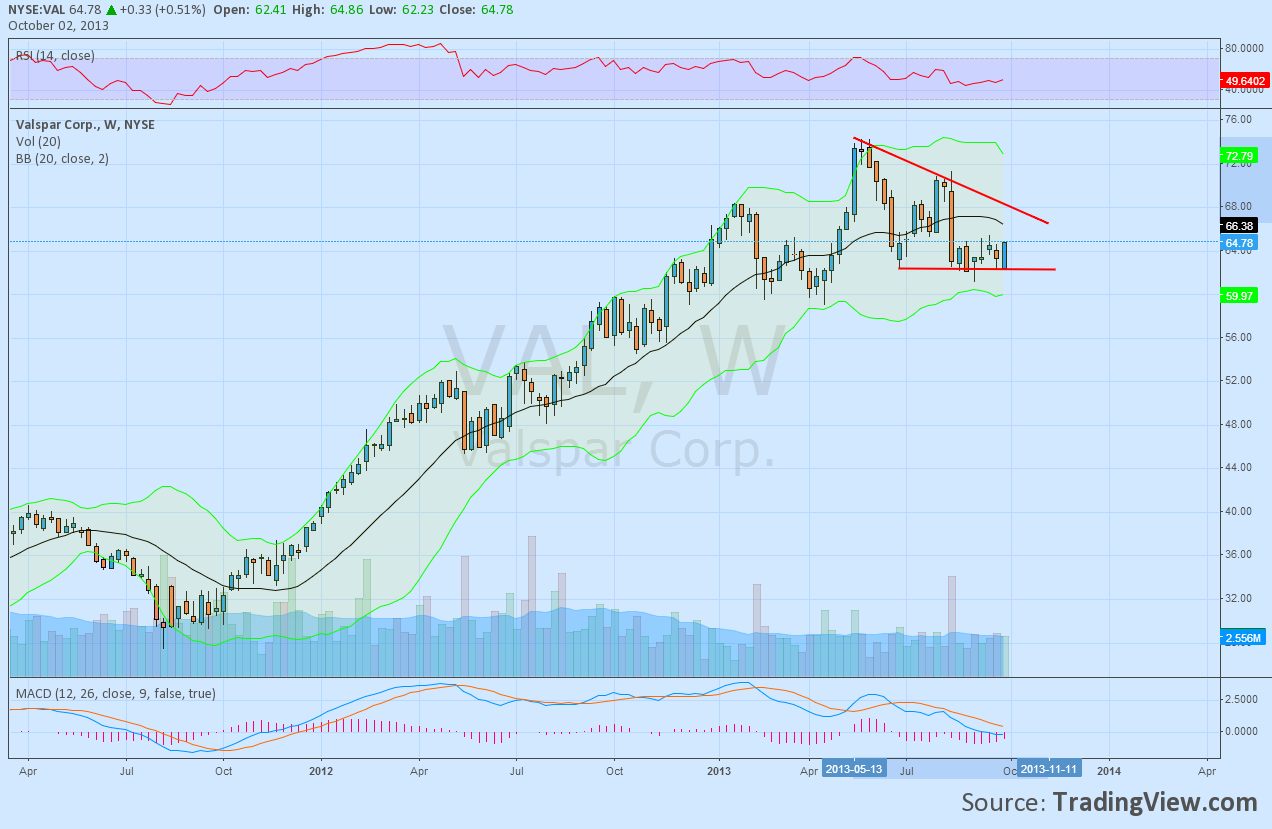
Task: Select the horizontal red support line
Action: tap(977, 268)
